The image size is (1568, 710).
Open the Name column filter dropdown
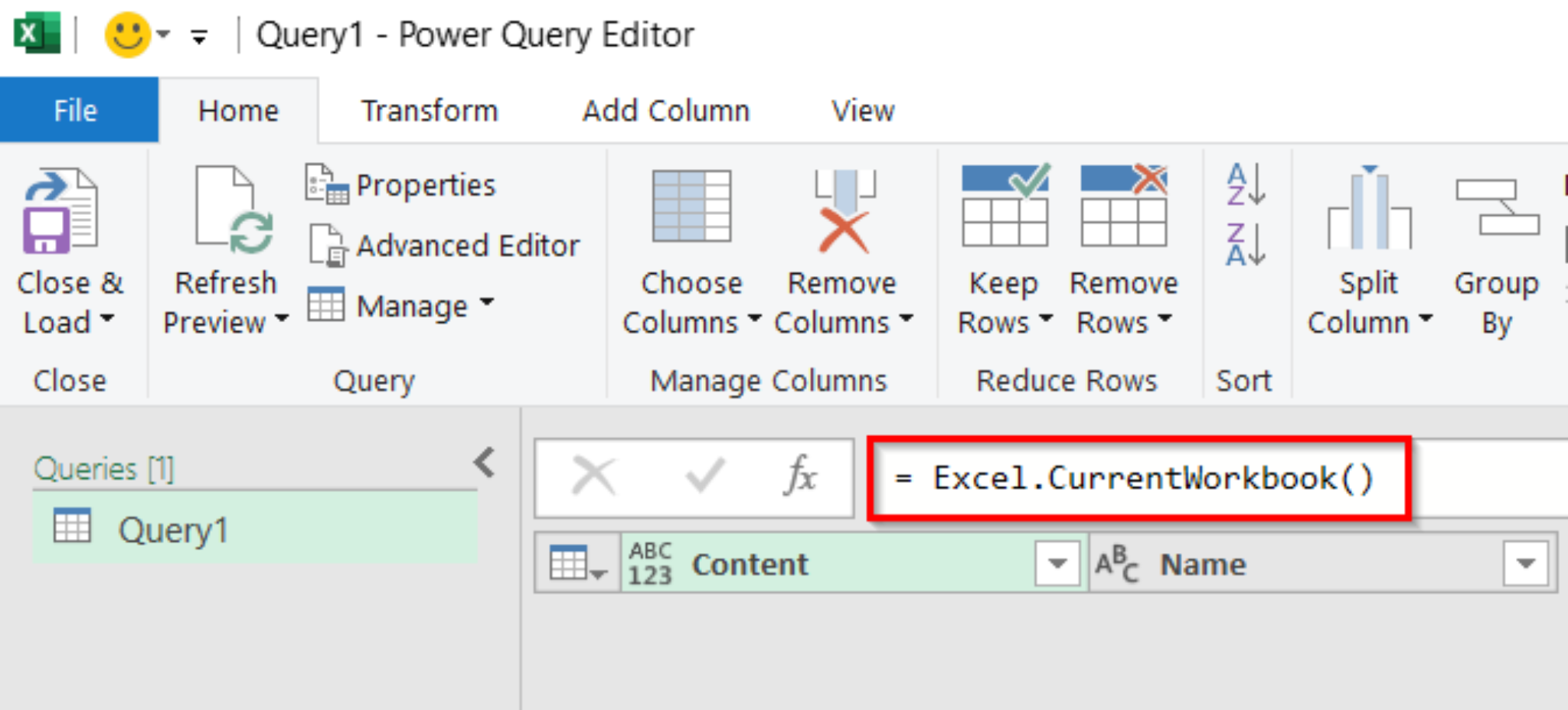[x=1525, y=564]
